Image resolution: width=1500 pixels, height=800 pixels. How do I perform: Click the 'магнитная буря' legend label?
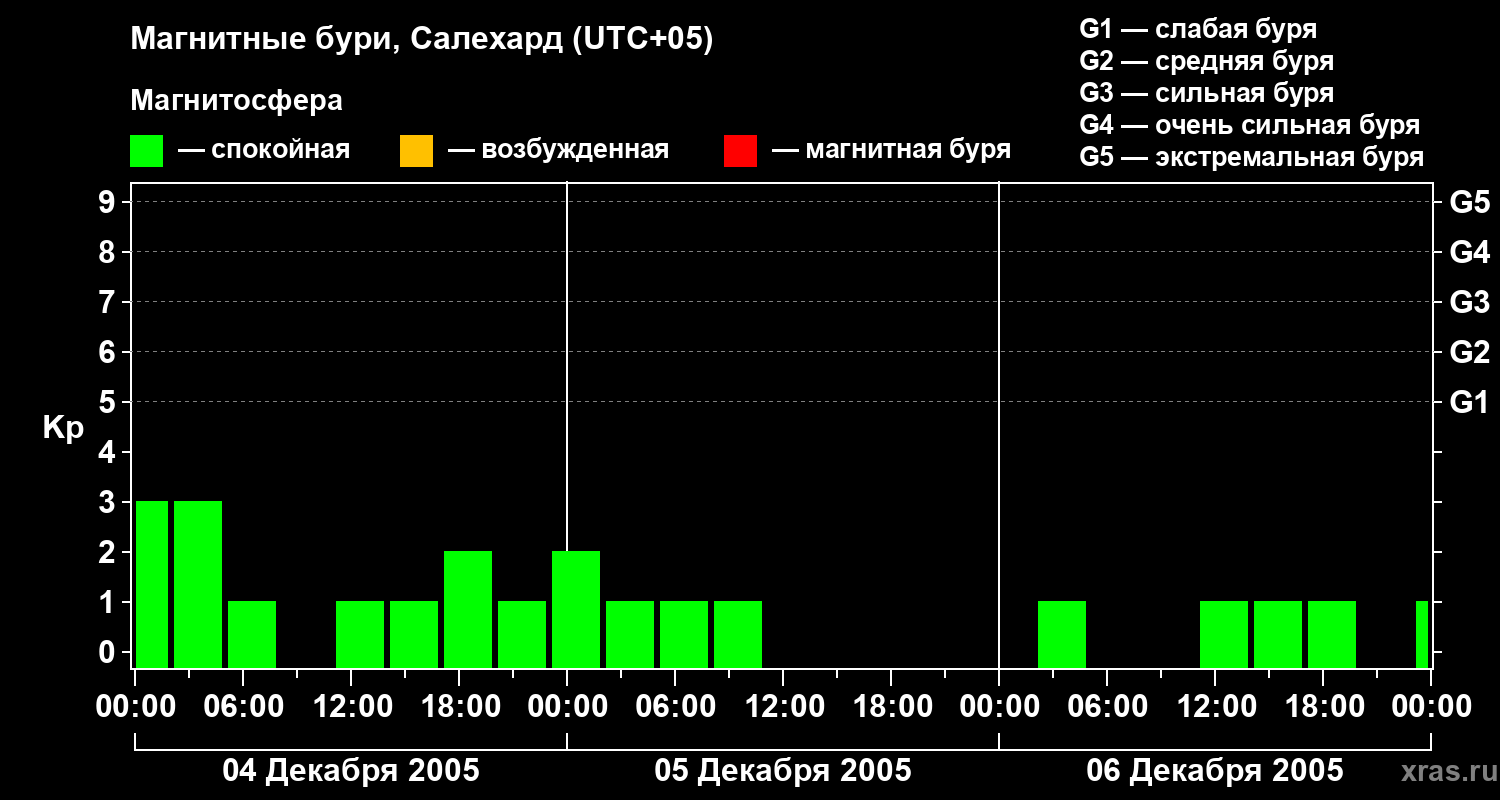pos(908,151)
